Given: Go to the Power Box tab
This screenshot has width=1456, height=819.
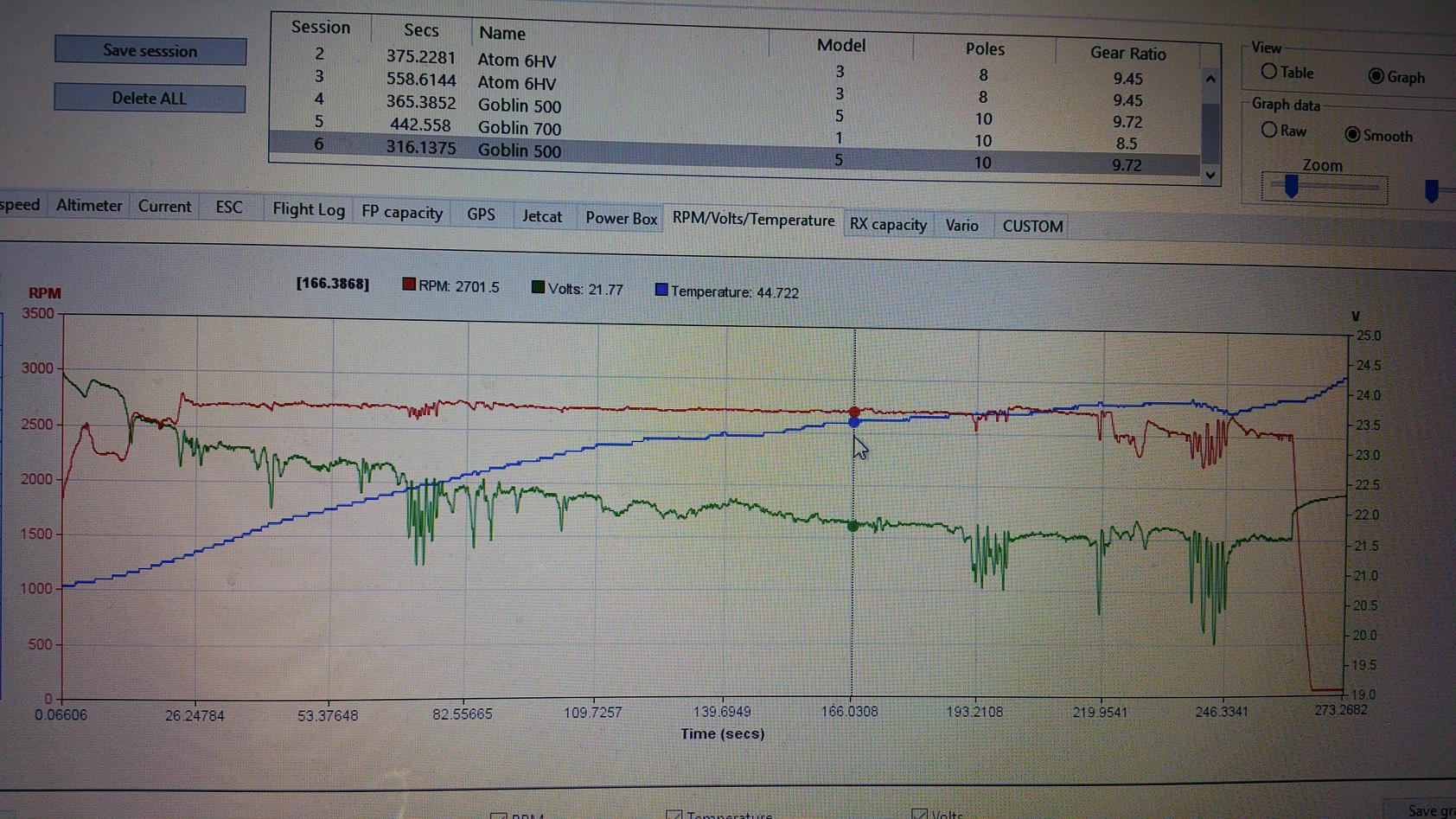Looking at the screenshot, I should click(621, 218).
